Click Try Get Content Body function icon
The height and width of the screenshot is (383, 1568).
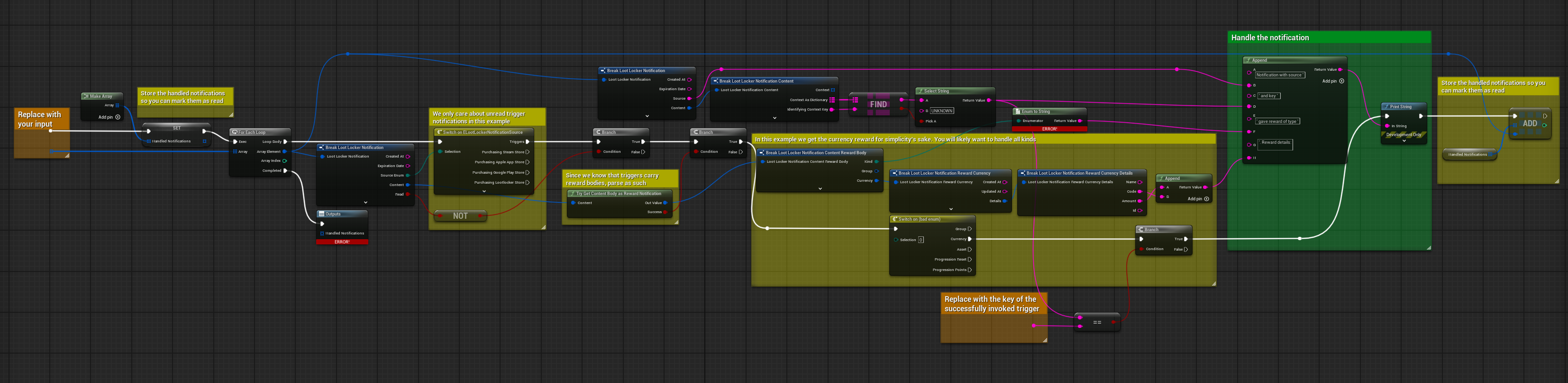click(x=572, y=193)
